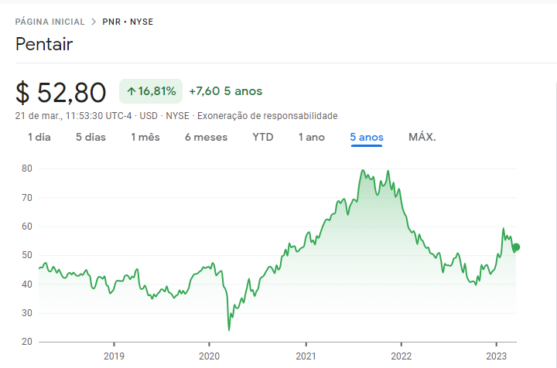This screenshot has height=368, width=557.
Task: Click the green 16,81% change badge
Action: (x=151, y=91)
